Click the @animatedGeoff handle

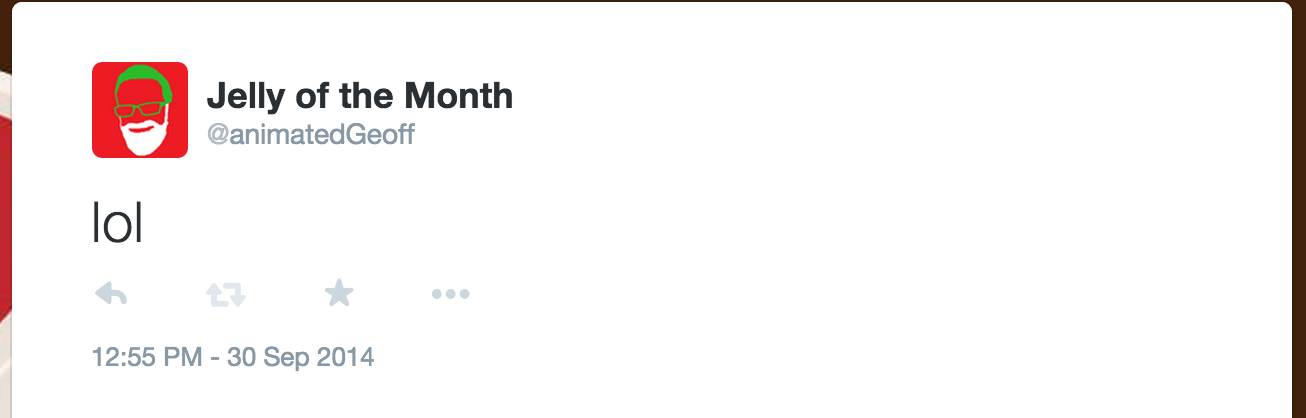310,133
